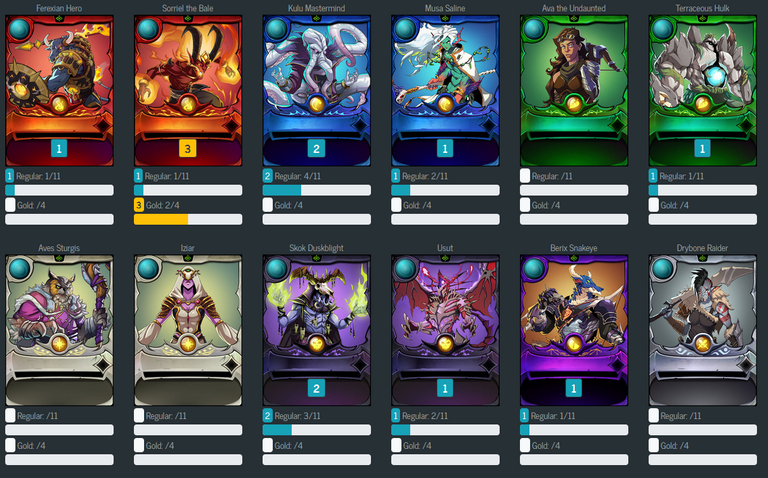Click the gold emblem on the Iziar card
This screenshot has height=478, width=768.
coord(188,344)
